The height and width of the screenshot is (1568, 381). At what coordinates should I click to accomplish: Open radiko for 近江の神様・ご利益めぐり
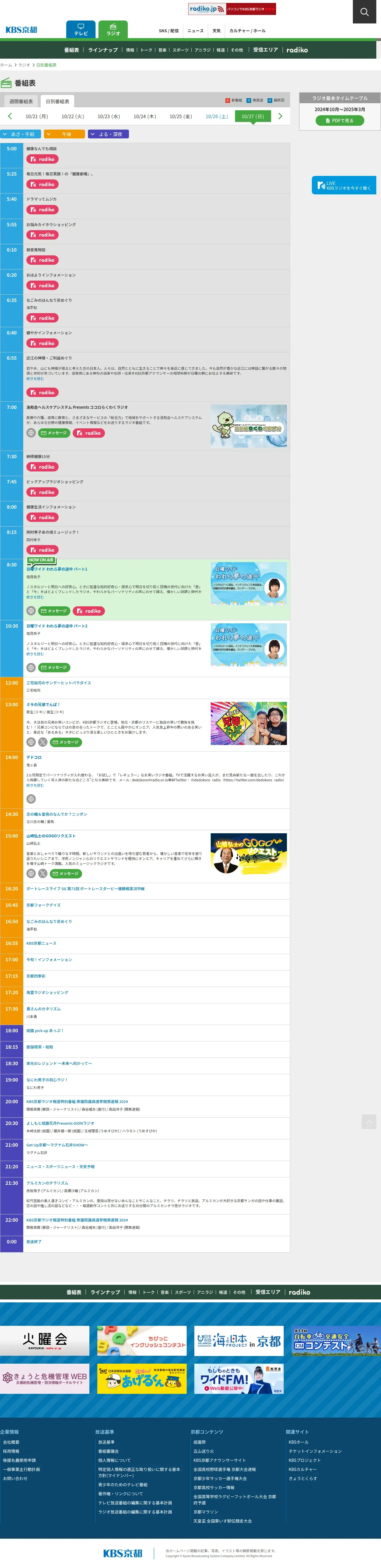coord(42,393)
